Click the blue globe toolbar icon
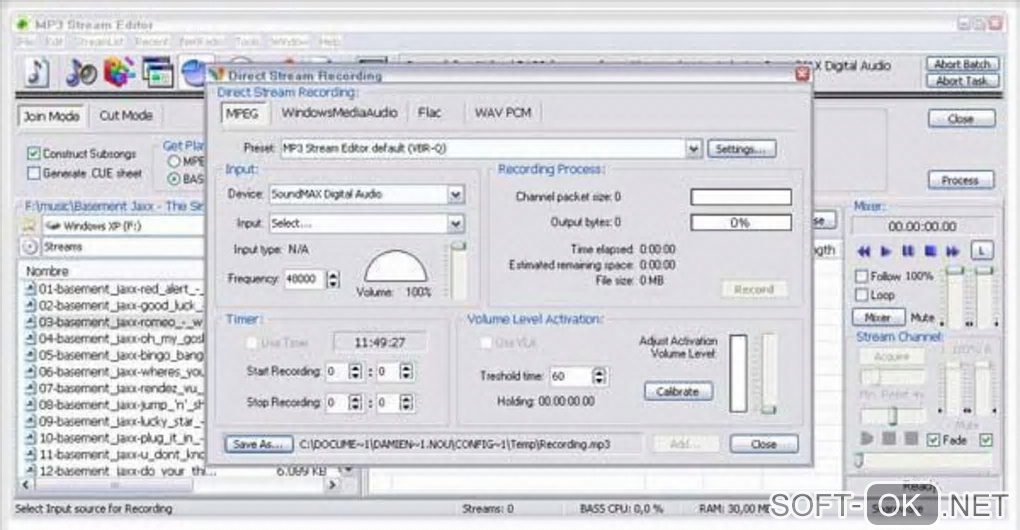The height and width of the screenshot is (530, 1020). pyautogui.click(x=193, y=73)
